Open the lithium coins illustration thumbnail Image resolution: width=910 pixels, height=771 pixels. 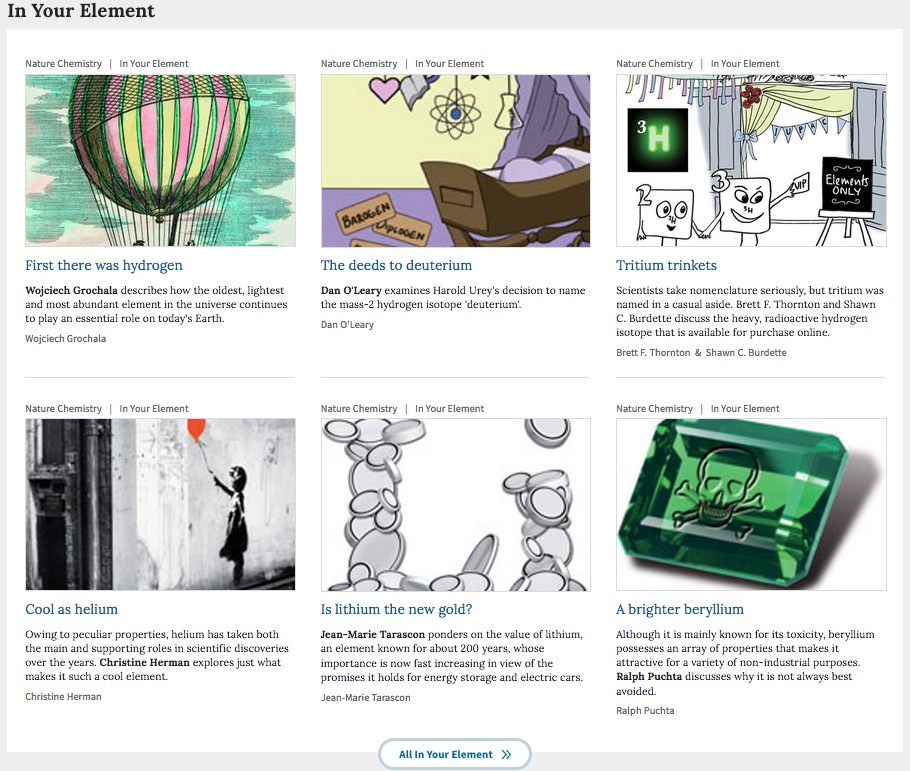[x=456, y=505]
